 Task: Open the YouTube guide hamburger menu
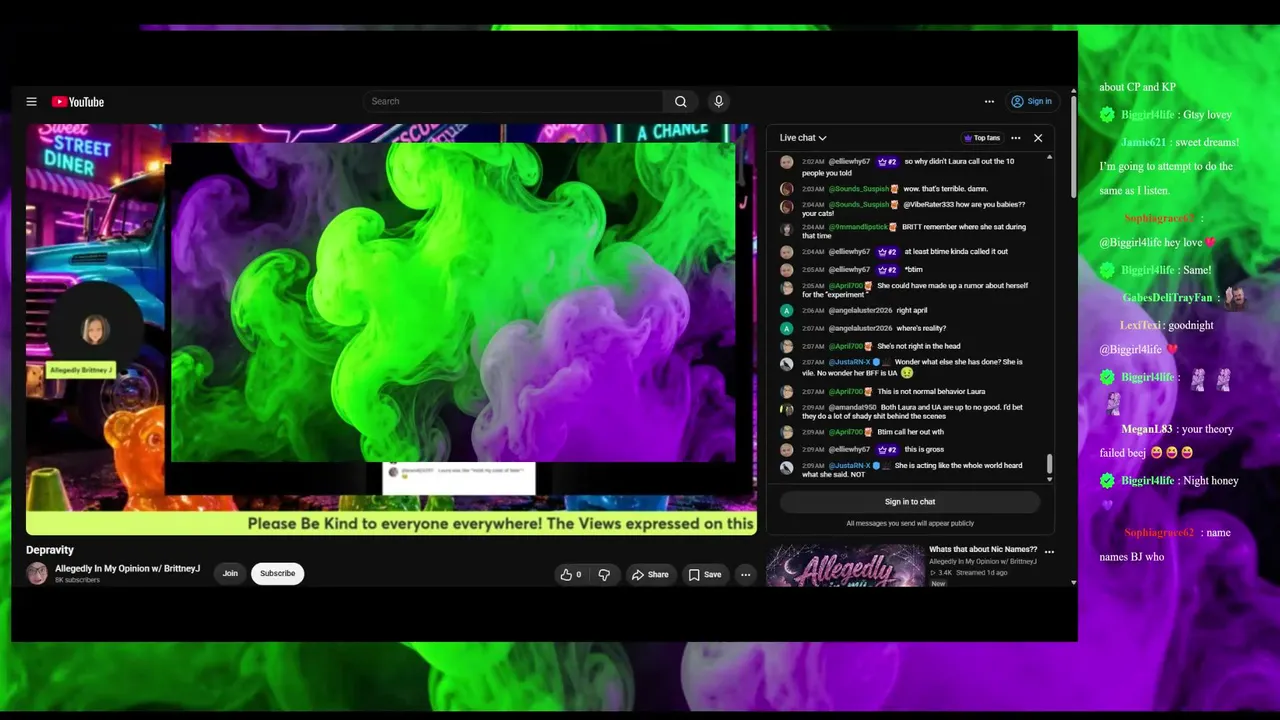click(x=31, y=102)
